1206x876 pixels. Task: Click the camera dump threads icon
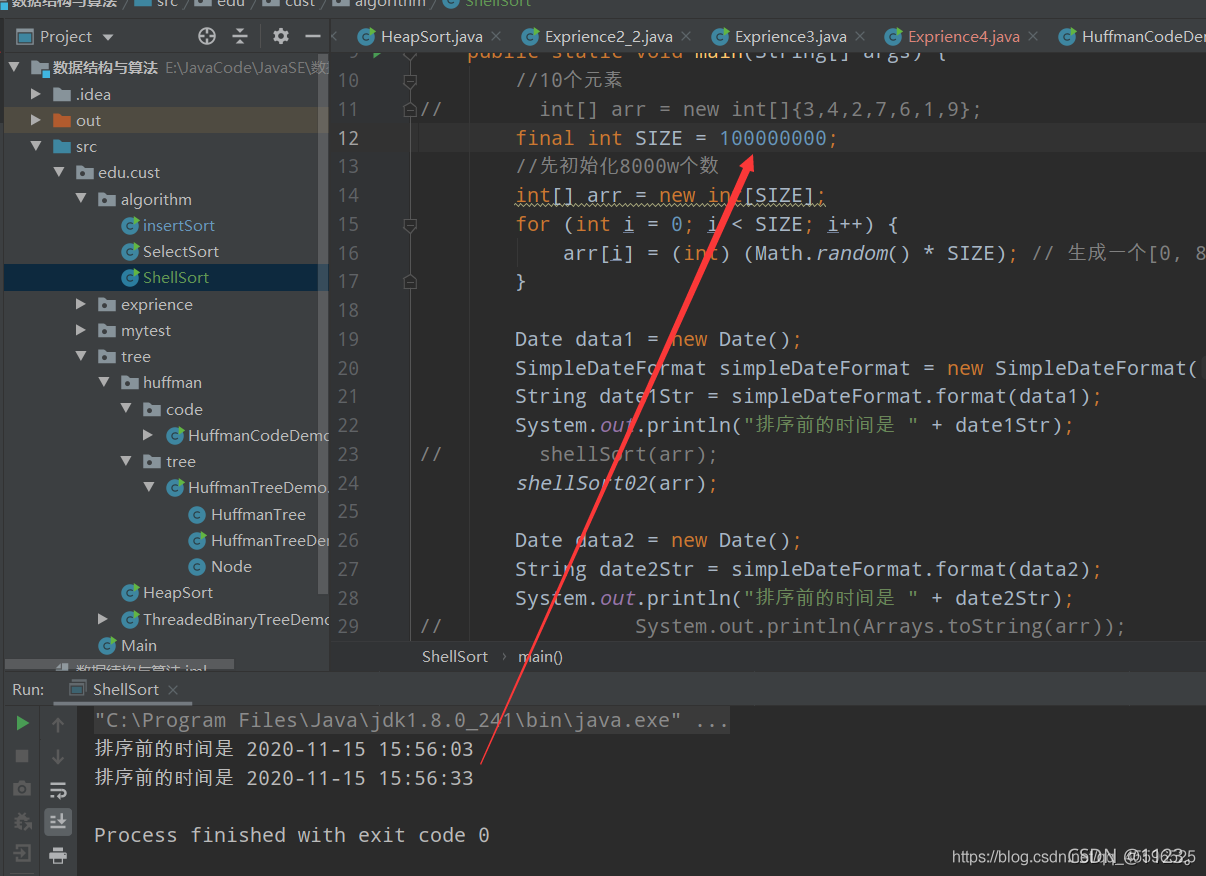pos(22,789)
